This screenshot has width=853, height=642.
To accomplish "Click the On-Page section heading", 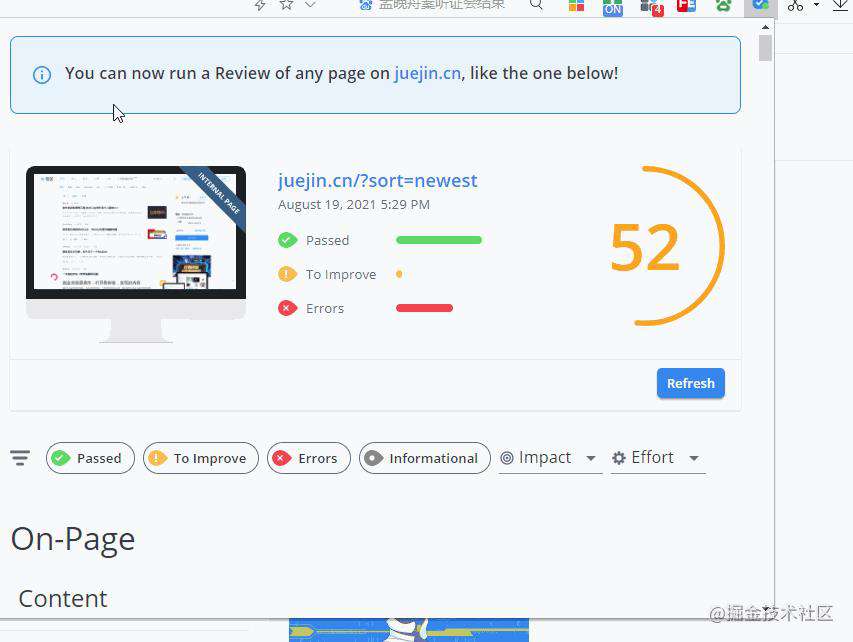I will click(x=73, y=540).
